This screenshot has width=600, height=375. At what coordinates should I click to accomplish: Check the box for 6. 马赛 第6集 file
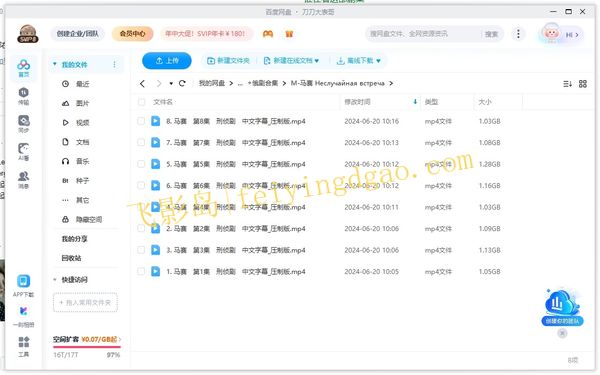coord(141,185)
